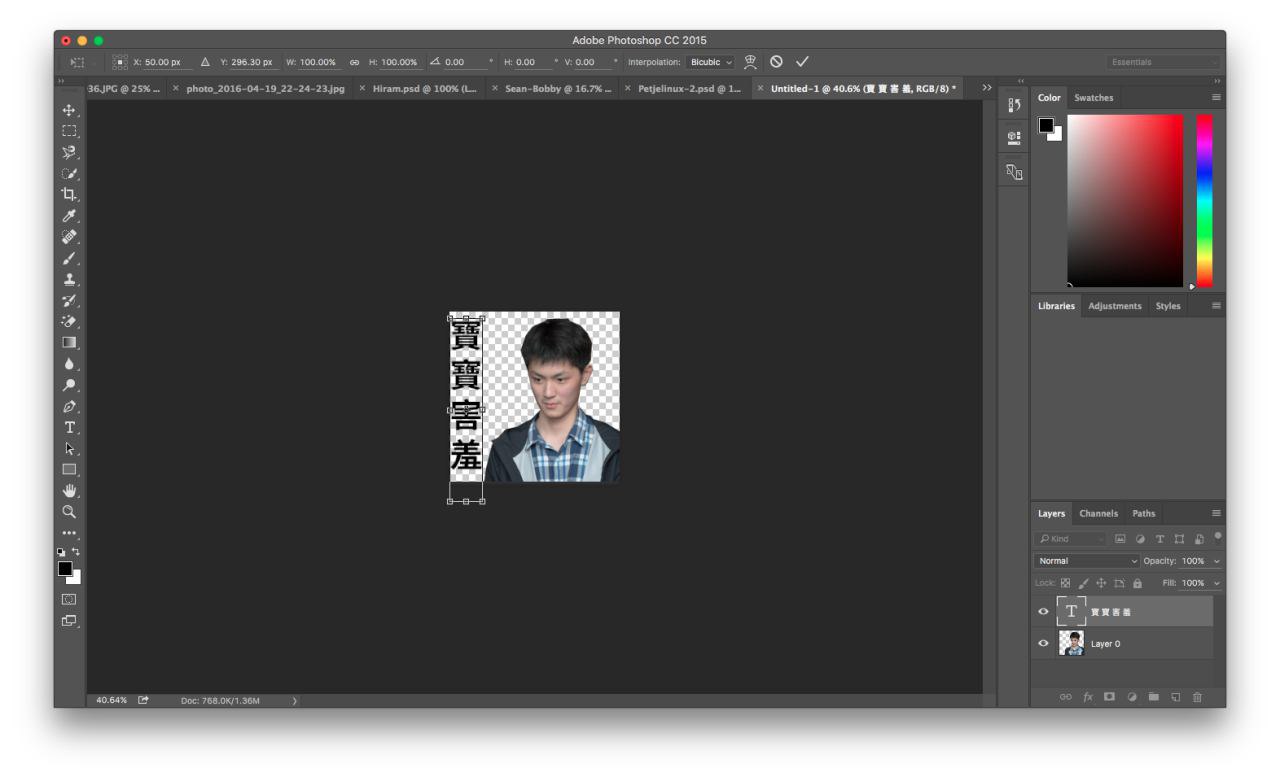The image size is (1280, 781).
Task: Toggle lock image pixels brush icon
Action: point(1084,583)
